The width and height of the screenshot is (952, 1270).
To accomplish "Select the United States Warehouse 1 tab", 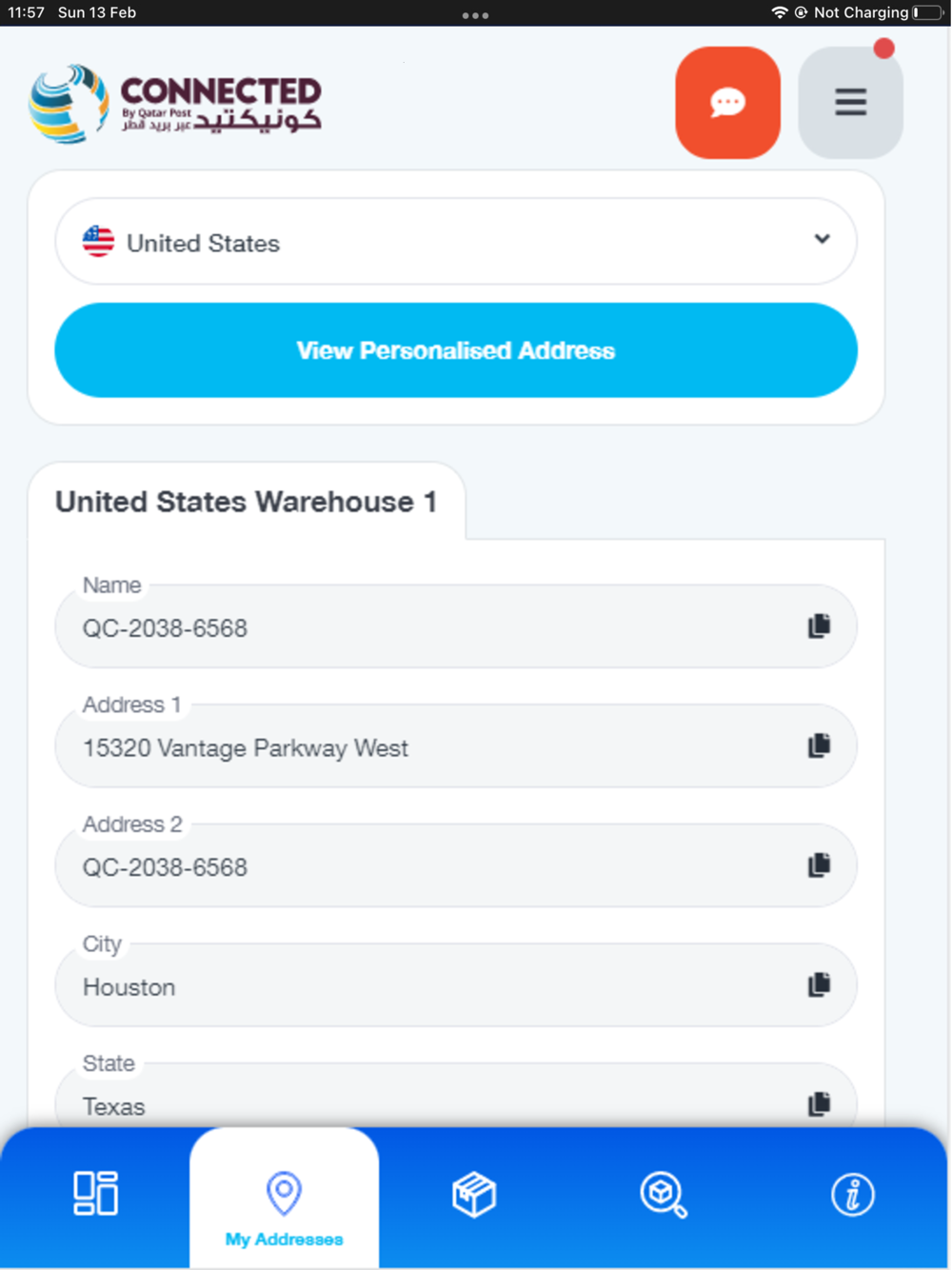I will pos(246,503).
